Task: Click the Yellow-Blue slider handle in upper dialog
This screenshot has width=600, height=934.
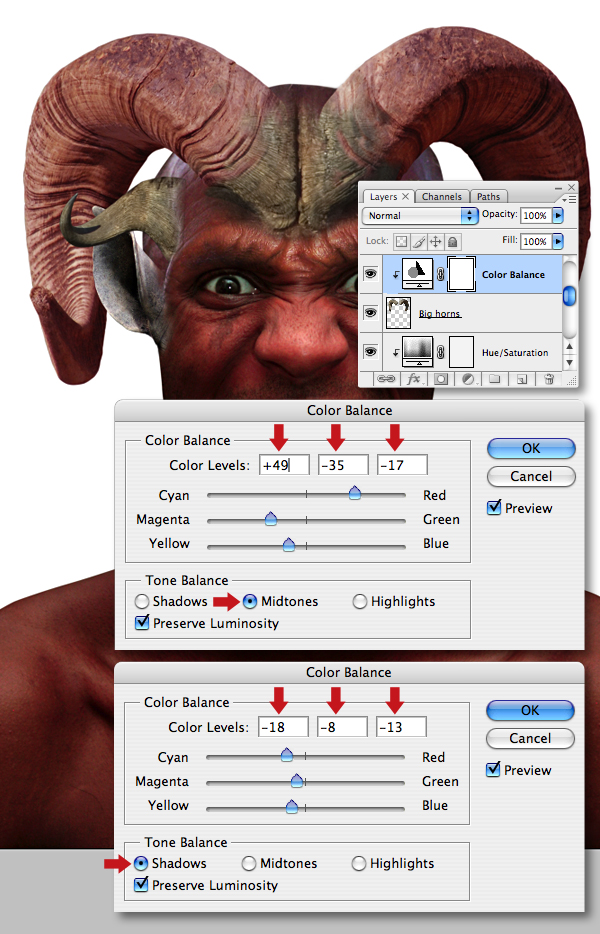Action: (289, 544)
